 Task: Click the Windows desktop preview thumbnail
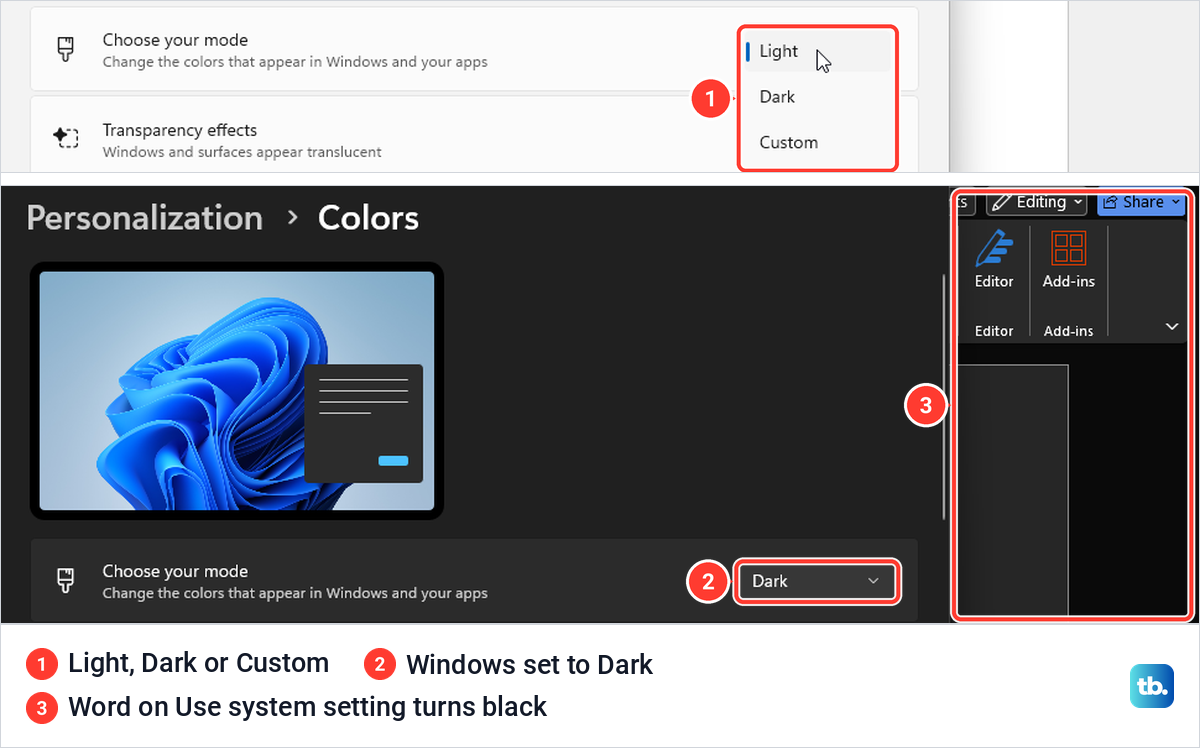coord(237,391)
